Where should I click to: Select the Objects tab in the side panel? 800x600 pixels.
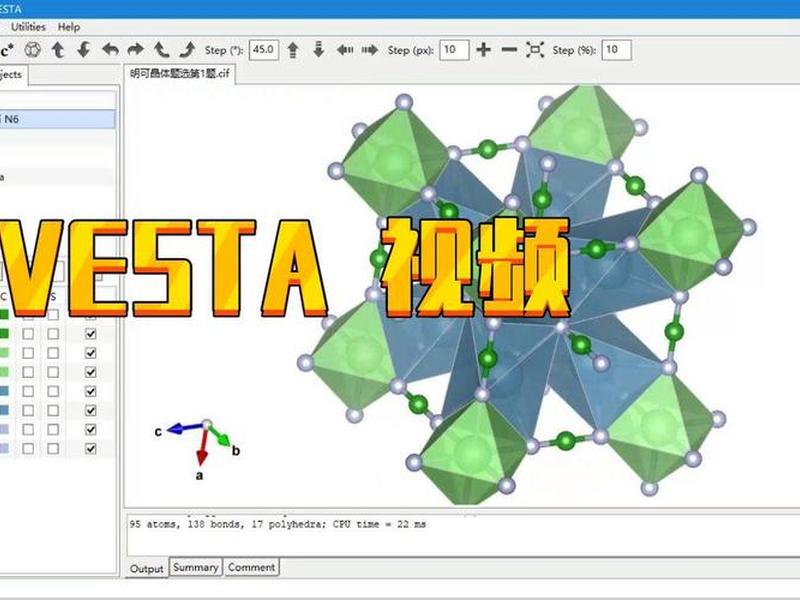click(12, 74)
